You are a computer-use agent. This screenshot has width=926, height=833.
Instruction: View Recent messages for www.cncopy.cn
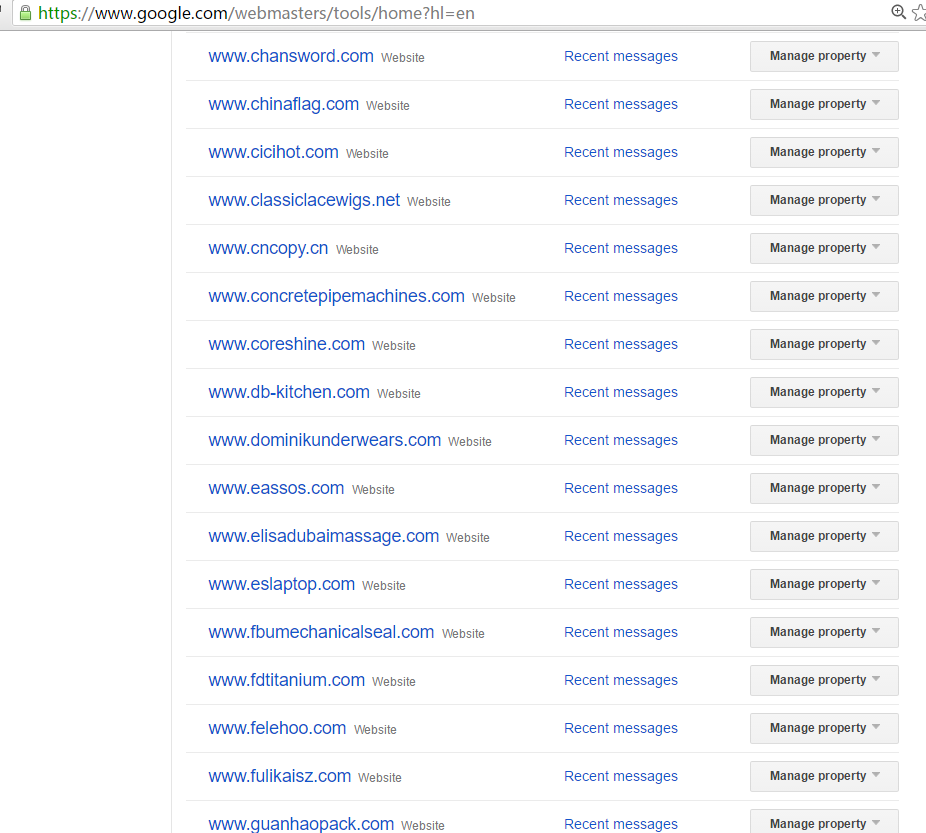[x=621, y=249]
